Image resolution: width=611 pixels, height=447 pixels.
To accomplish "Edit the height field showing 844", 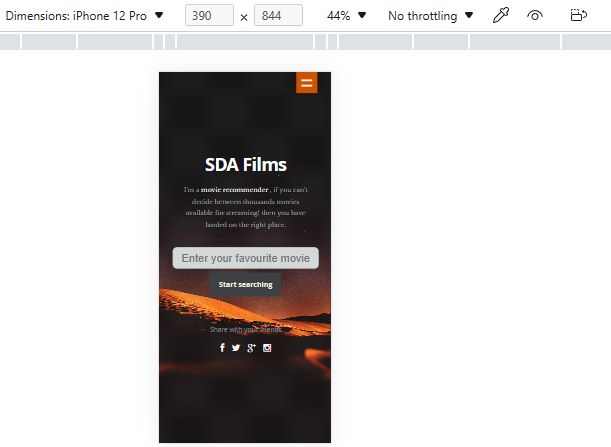I will click(x=278, y=16).
